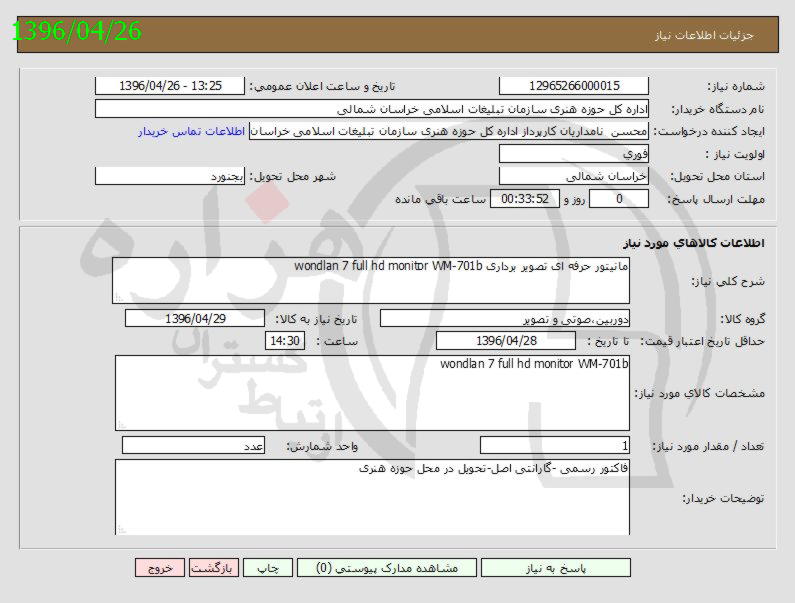This screenshot has height=603, width=795.
Task: Click the 'بازگشت' back button
Action: [213, 567]
